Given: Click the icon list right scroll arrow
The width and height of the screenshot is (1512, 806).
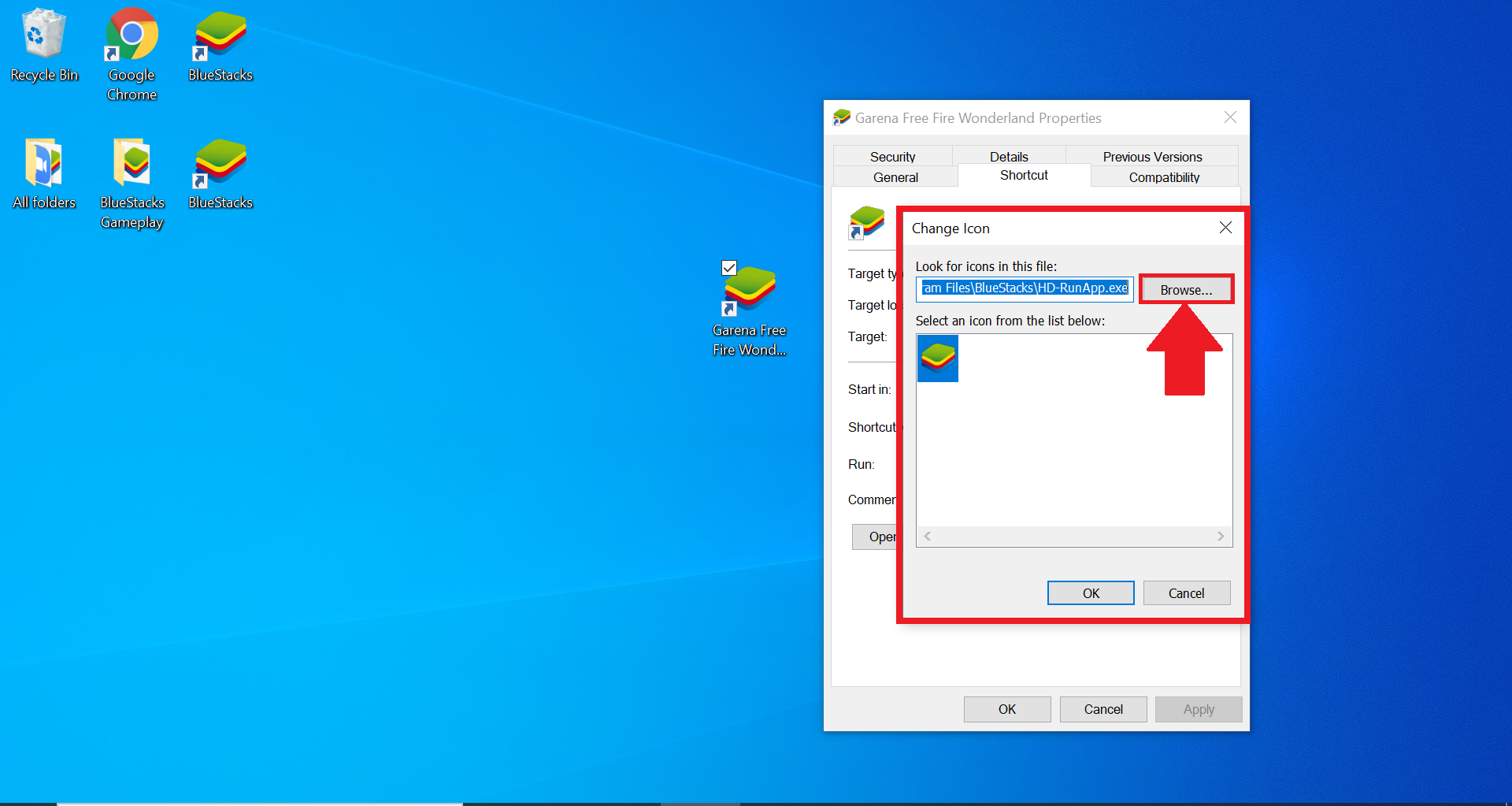Looking at the screenshot, I should pyautogui.click(x=1221, y=536).
